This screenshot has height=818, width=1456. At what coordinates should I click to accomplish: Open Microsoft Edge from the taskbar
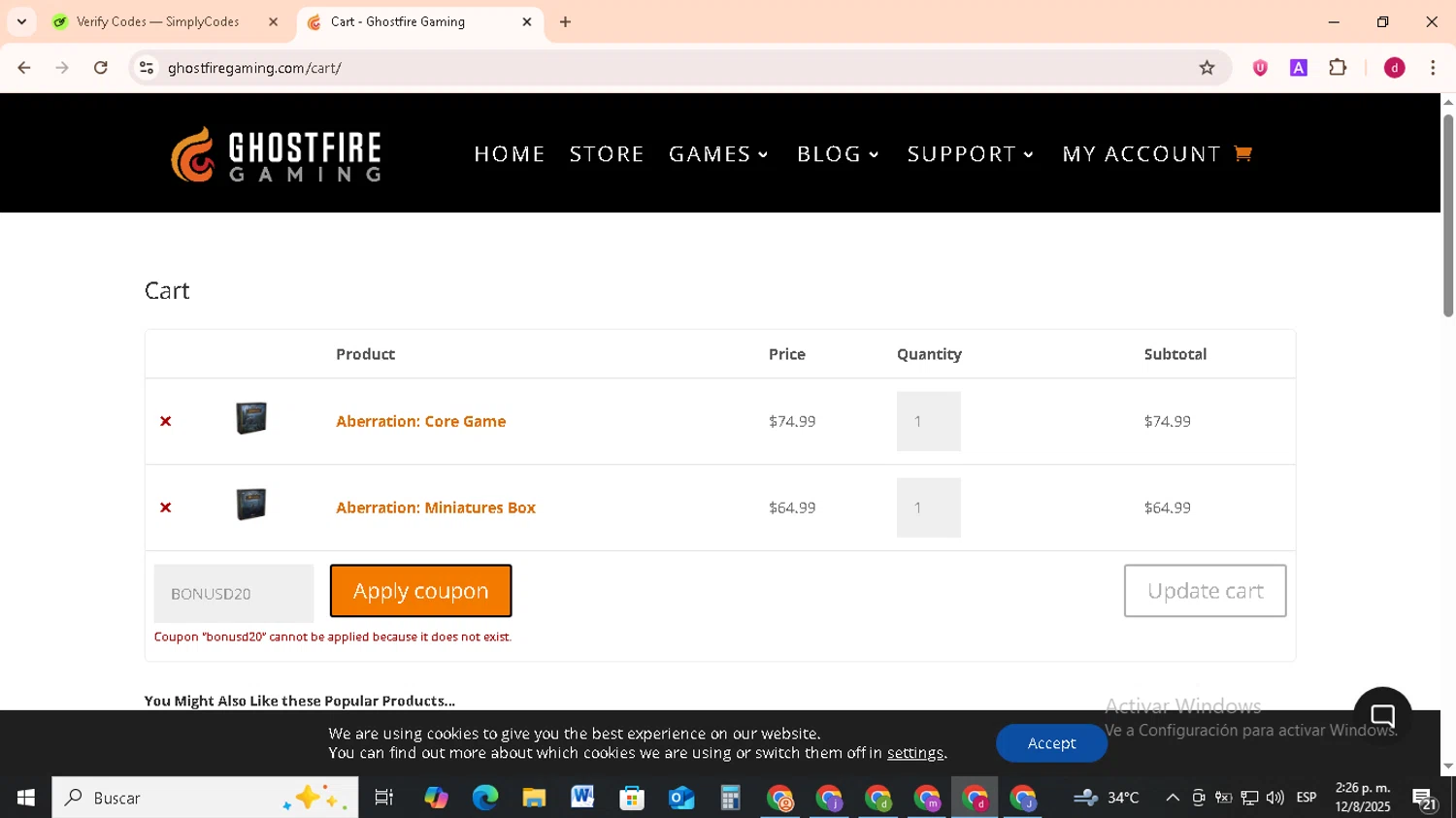[484, 798]
